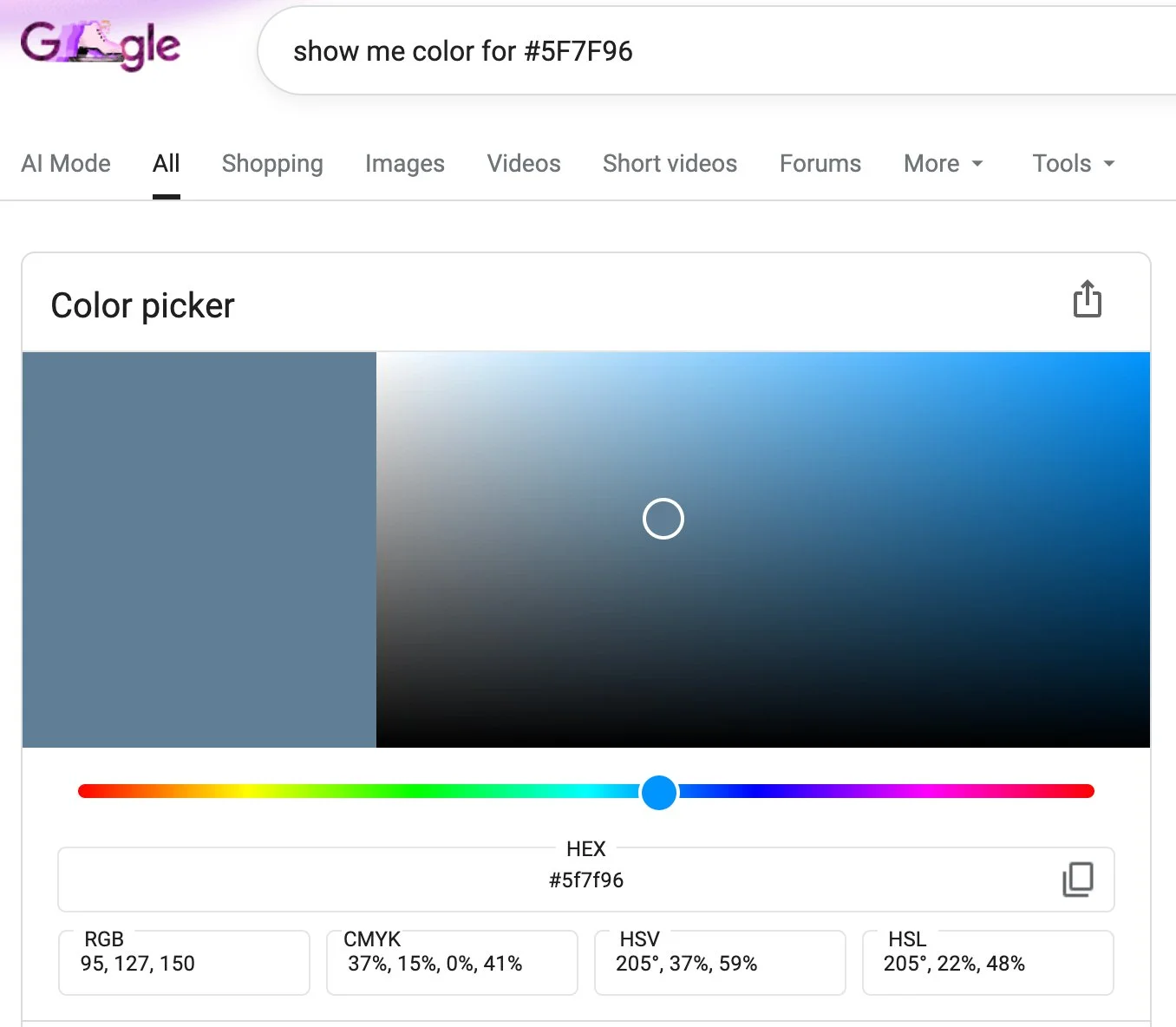Click the share icon in Color picker

click(x=1087, y=298)
